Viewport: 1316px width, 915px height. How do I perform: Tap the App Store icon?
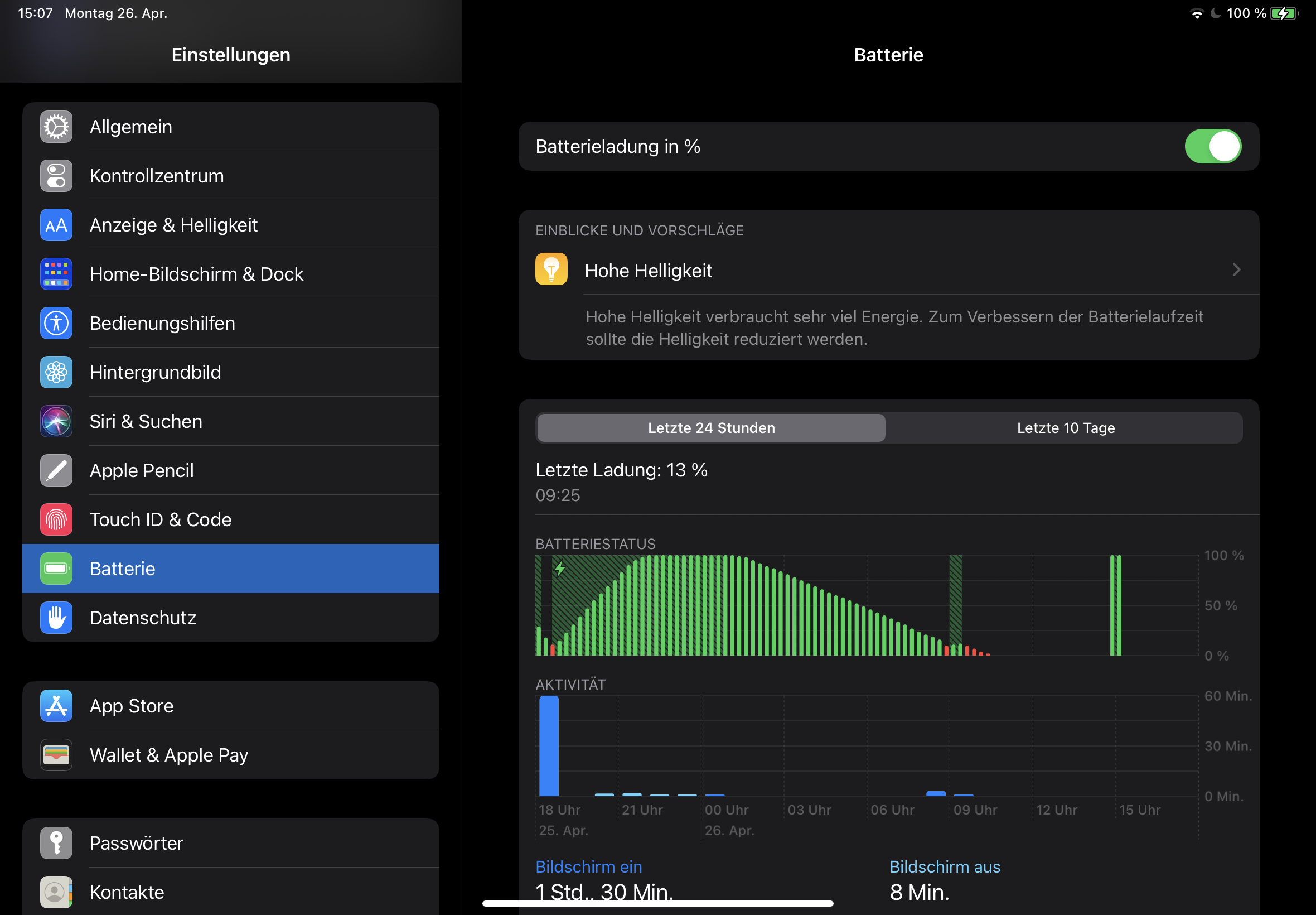pyautogui.click(x=56, y=706)
